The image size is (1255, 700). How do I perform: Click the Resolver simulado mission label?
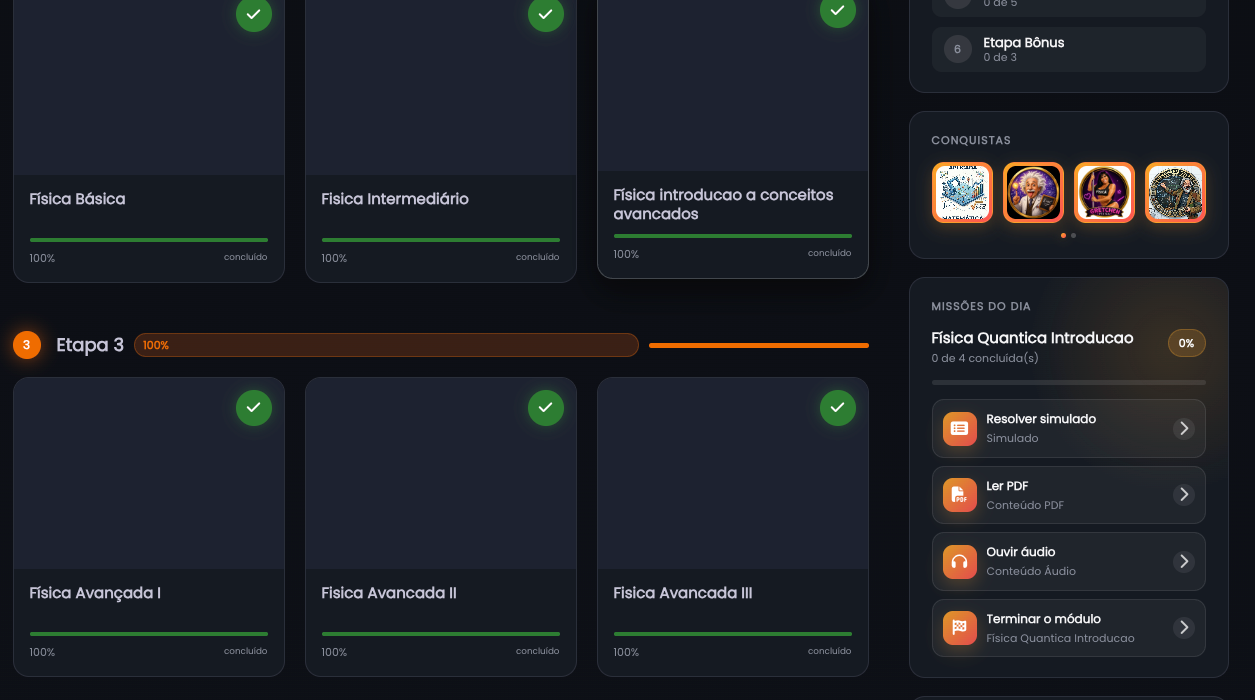click(1041, 419)
